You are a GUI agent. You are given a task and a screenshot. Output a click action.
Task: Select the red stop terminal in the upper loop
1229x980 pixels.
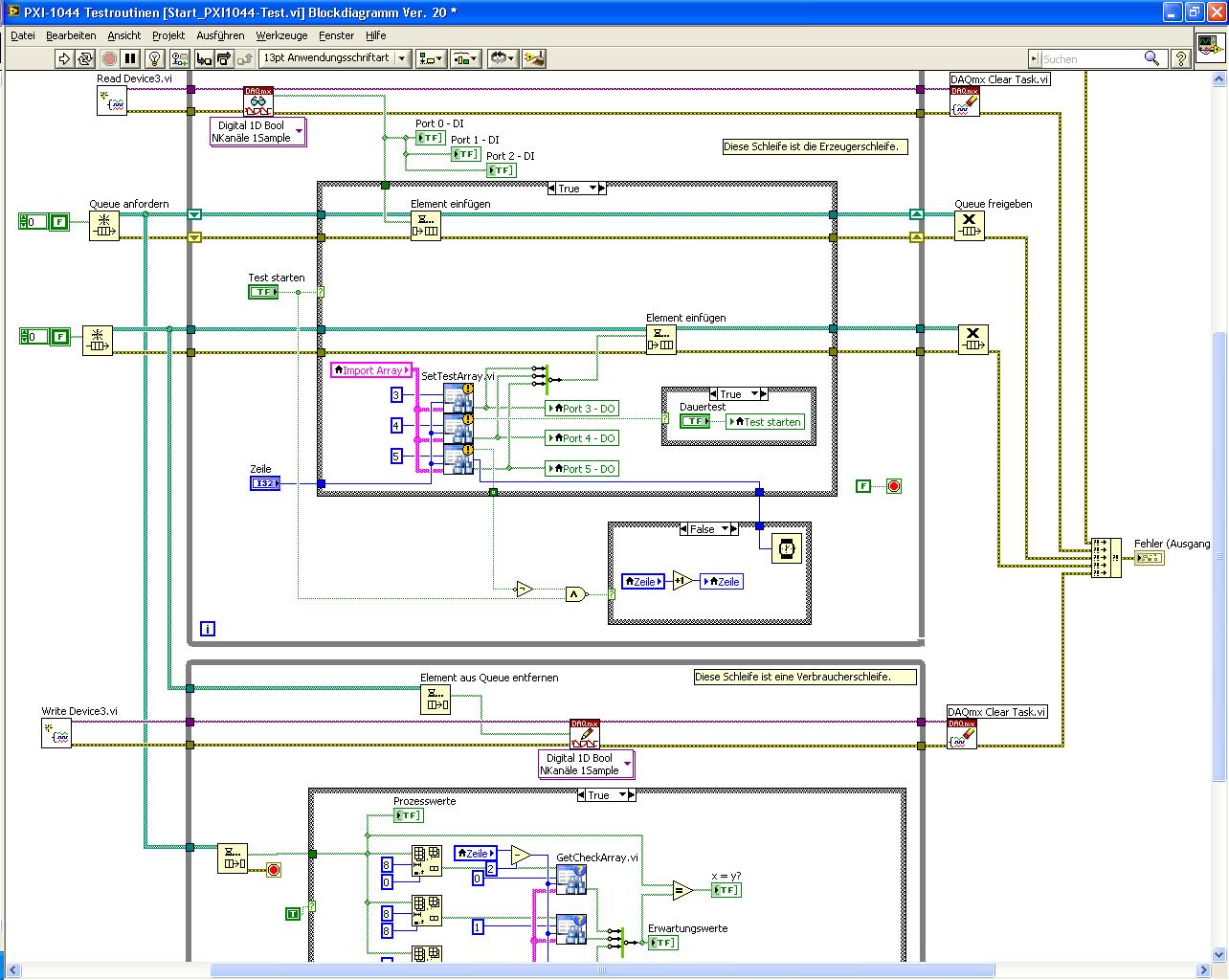coord(894,486)
